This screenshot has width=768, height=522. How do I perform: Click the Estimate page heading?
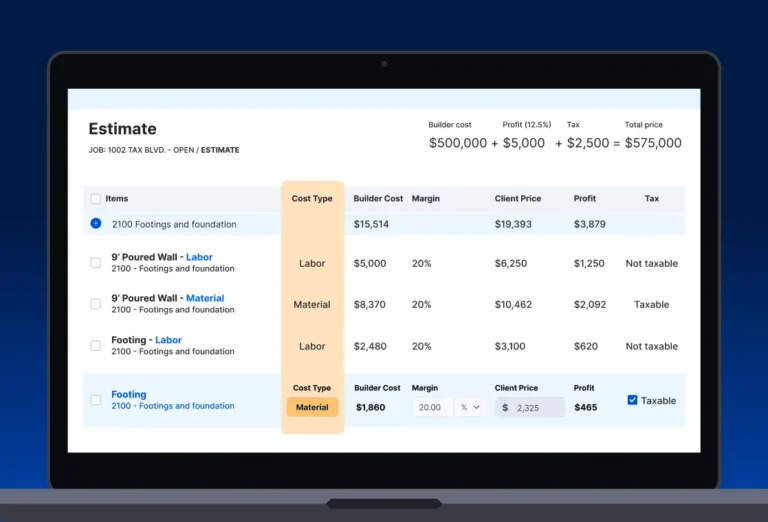[122, 129]
